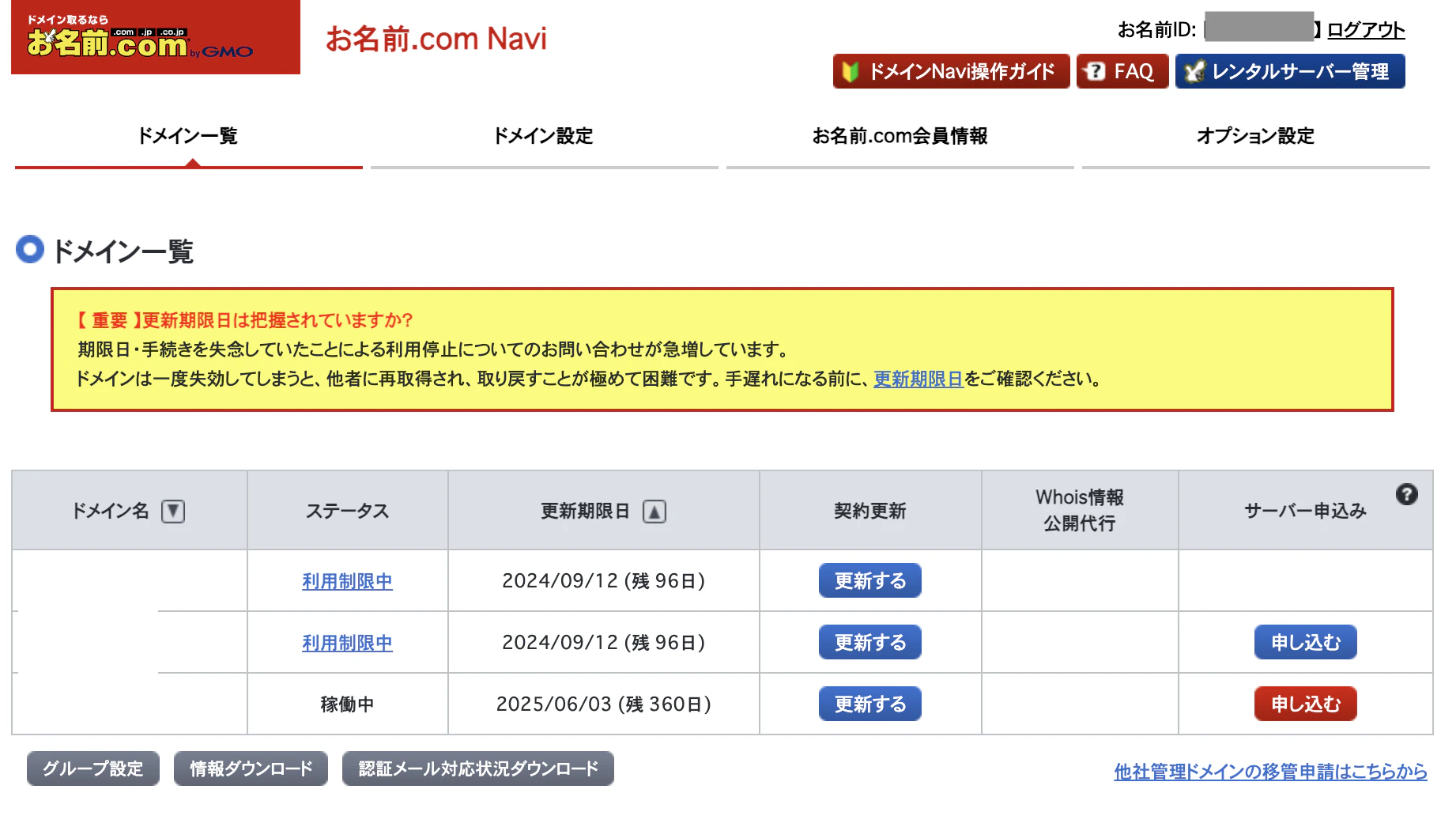Click 更新する in second 2024/09/12 row
Viewport: 1456px width, 827px height.
click(x=870, y=642)
